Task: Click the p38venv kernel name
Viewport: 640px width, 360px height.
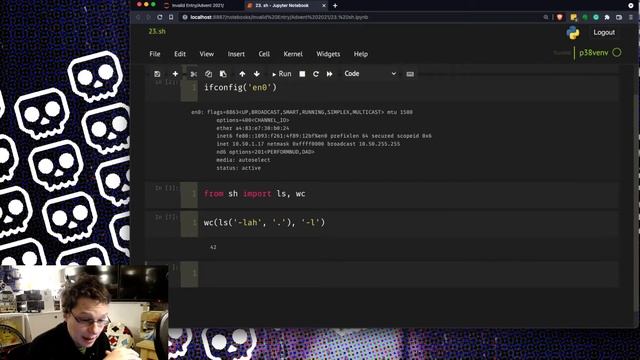Action: 593,53
